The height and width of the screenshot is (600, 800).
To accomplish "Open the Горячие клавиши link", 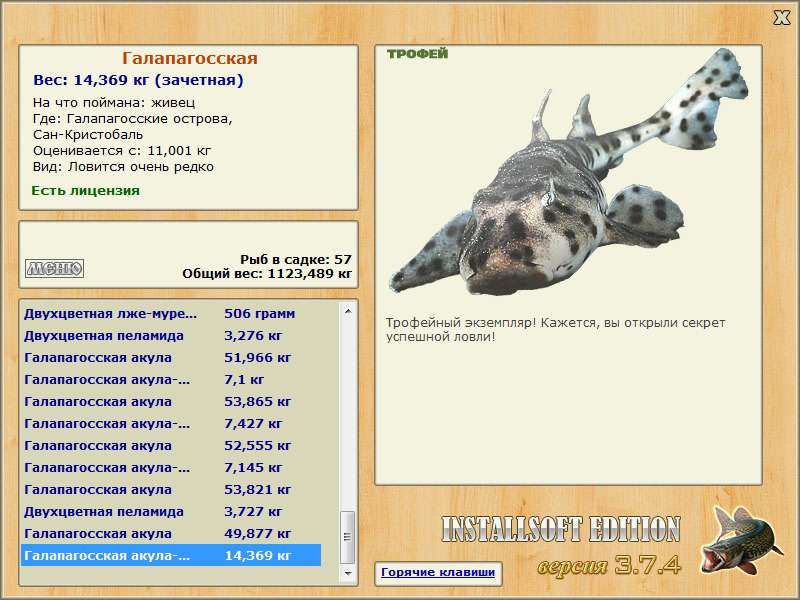I will click(438, 572).
